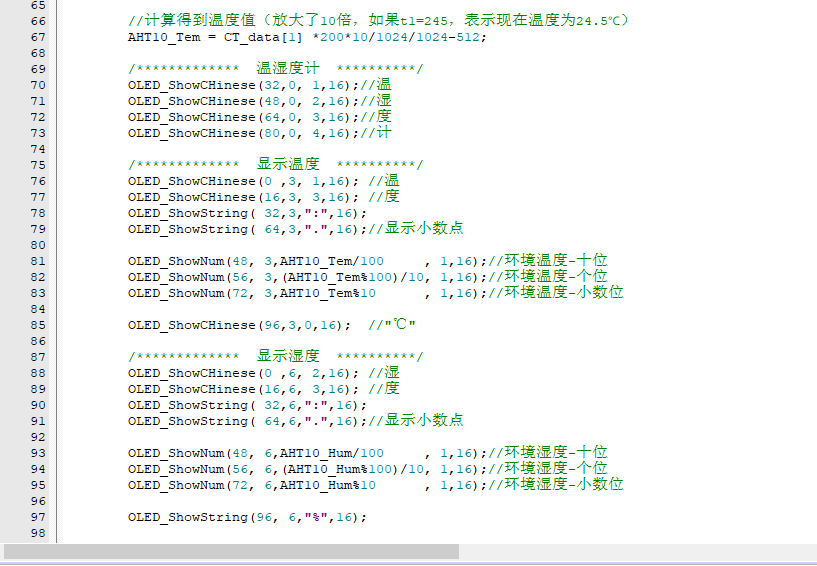This screenshot has width=817, height=566.
Task: Click OLED_ShowCHinese(16,3, 3,16) on line 77
Action: [x=243, y=198]
